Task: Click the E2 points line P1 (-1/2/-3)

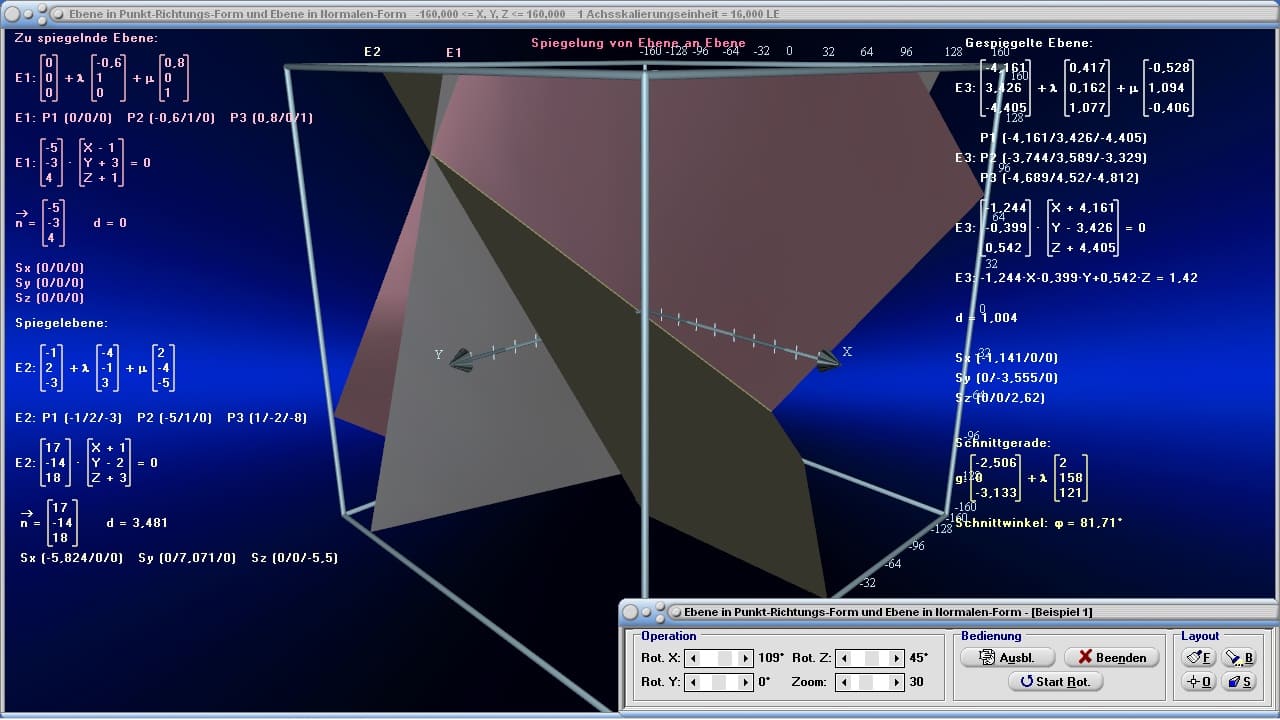Action: pyautogui.click(x=161, y=417)
